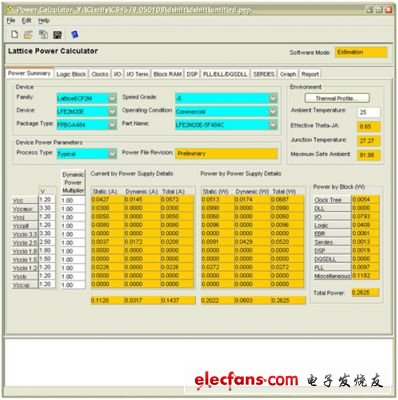Click the New file toolbar icon
The width and height of the screenshot is (398, 400).
pyautogui.click(x=15, y=34)
